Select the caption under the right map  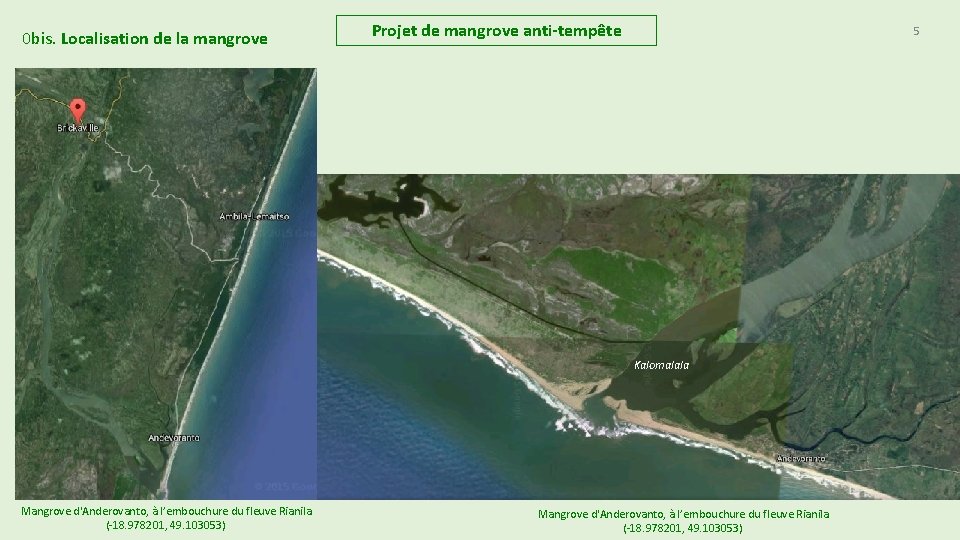[683, 521]
